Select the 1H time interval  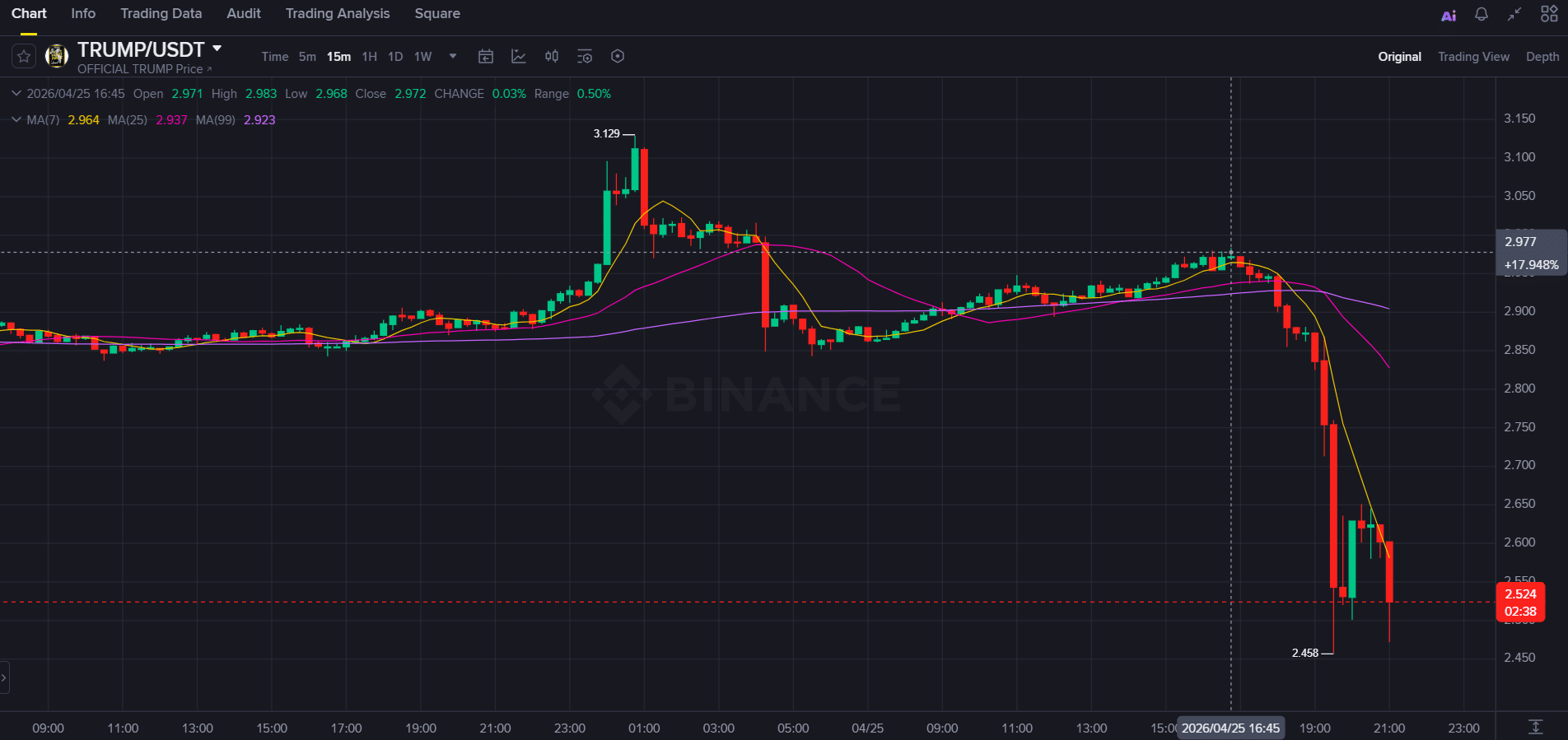pyautogui.click(x=369, y=57)
